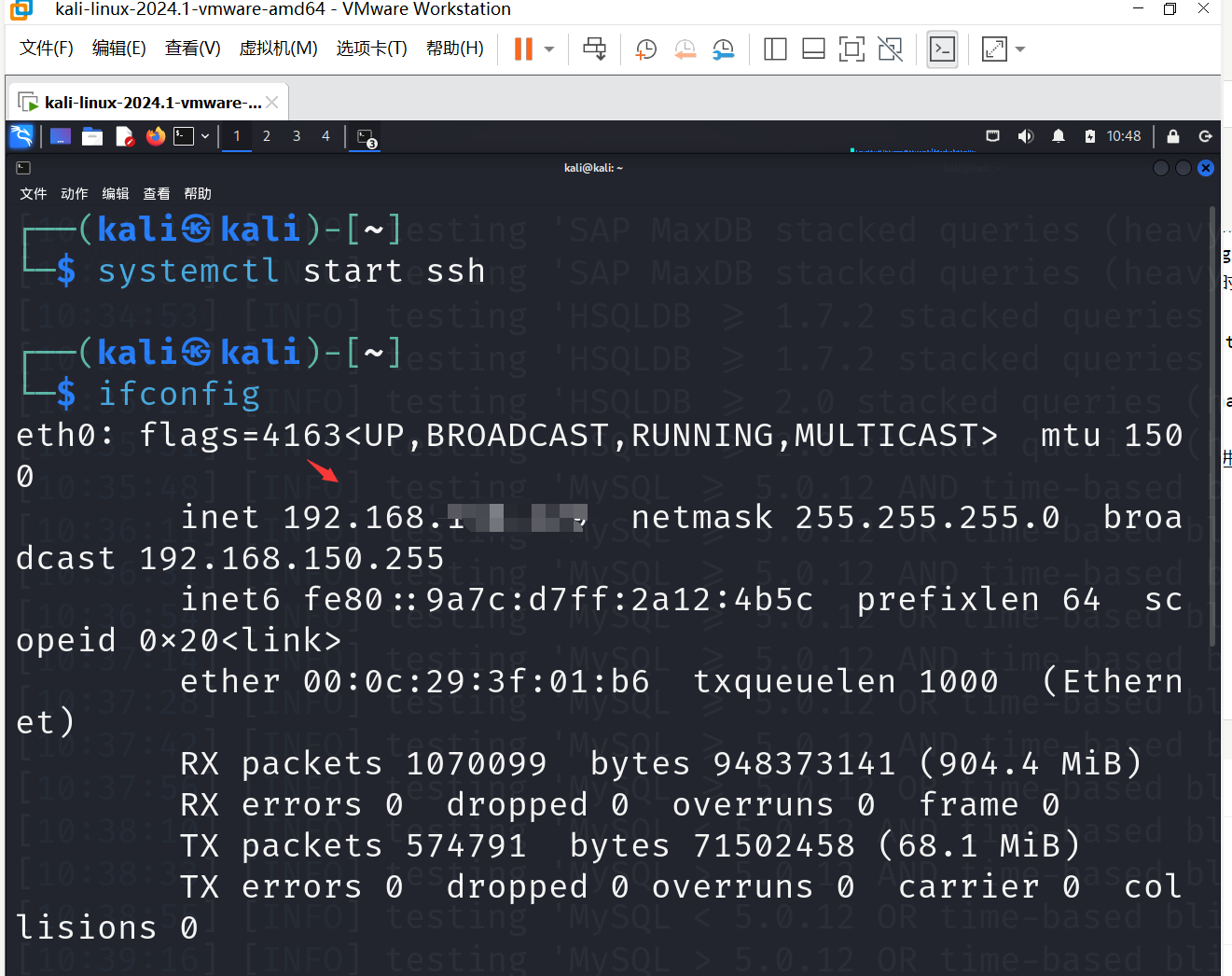
Task: Click the kali@kali: ~ title text
Action: [593, 168]
